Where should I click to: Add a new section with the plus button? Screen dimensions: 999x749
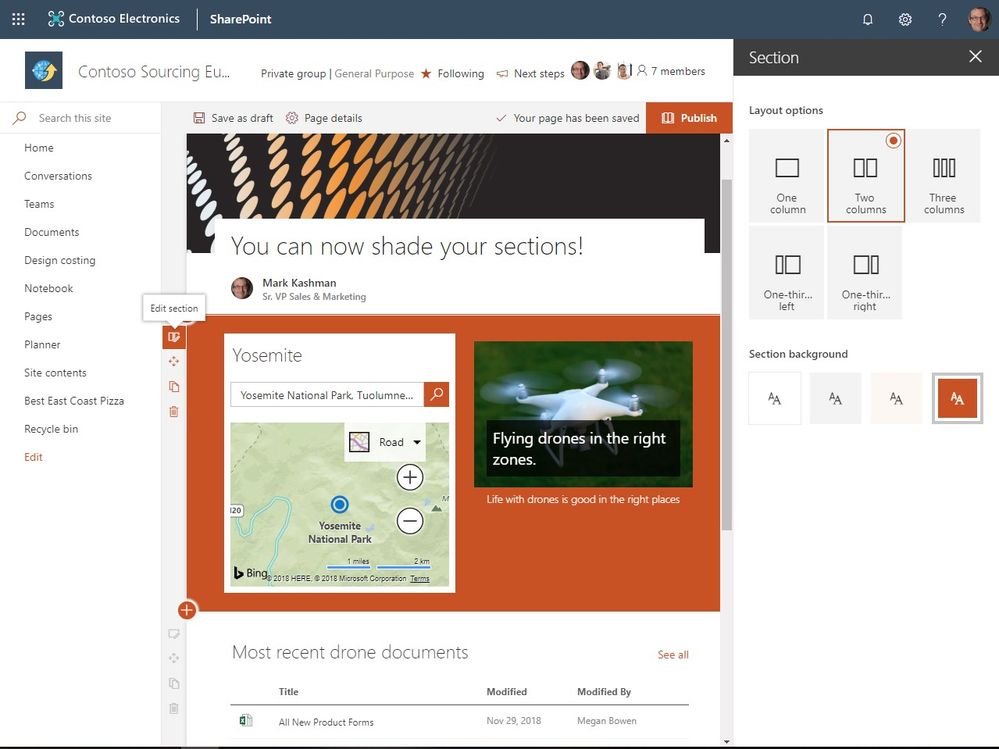point(187,610)
